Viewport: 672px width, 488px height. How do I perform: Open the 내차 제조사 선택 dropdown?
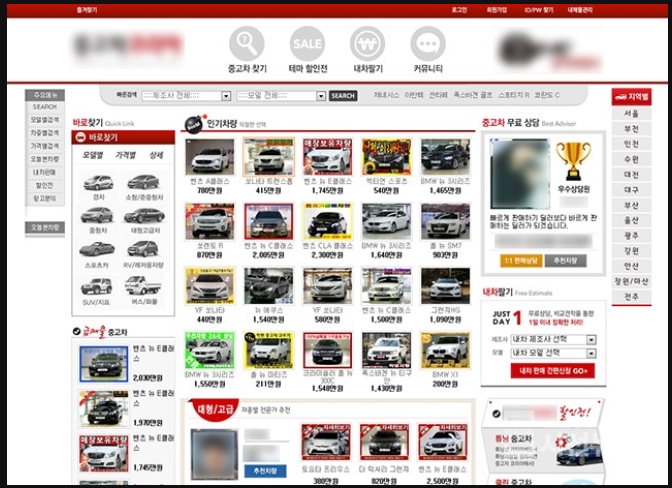click(553, 339)
